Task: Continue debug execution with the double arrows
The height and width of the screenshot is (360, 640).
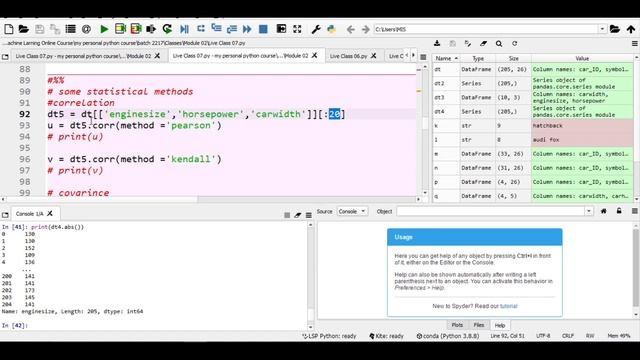Action: (247, 29)
